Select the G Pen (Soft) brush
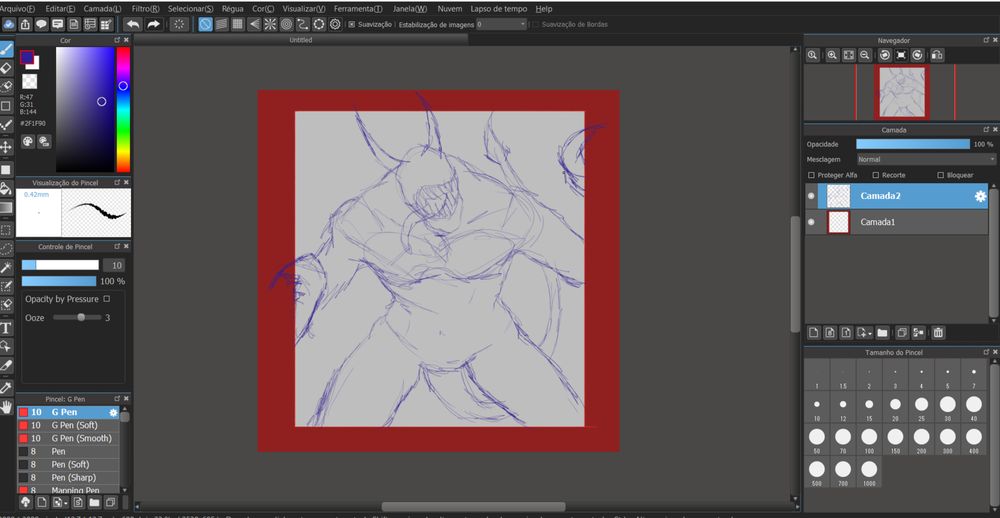 coord(68,426)
